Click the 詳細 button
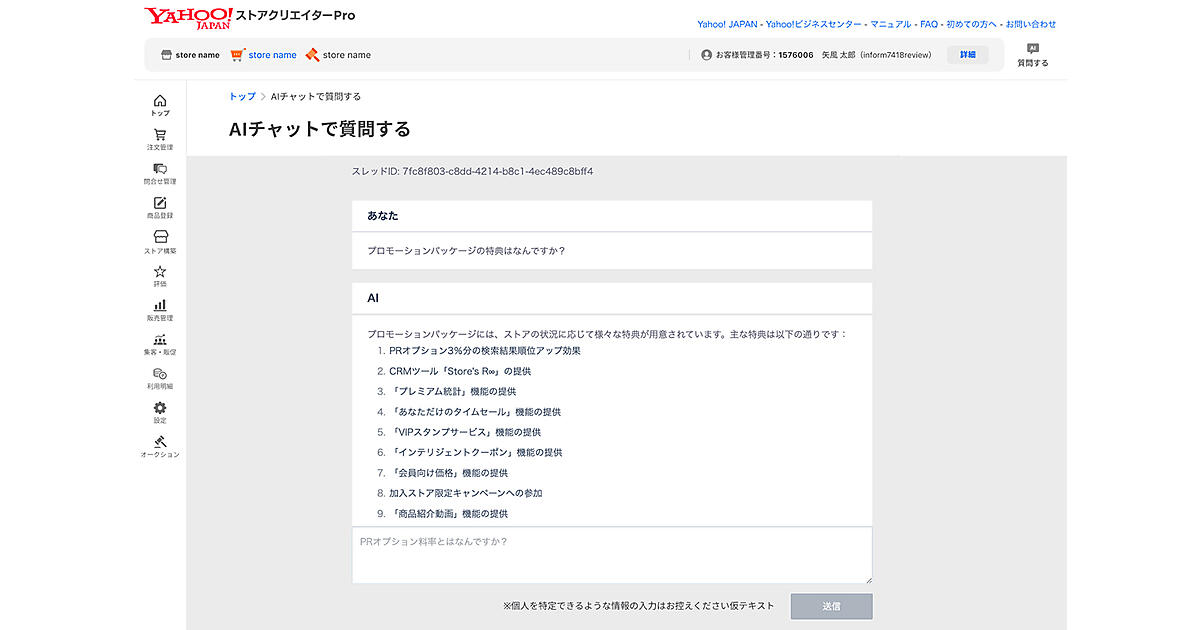 pos(967,55)
